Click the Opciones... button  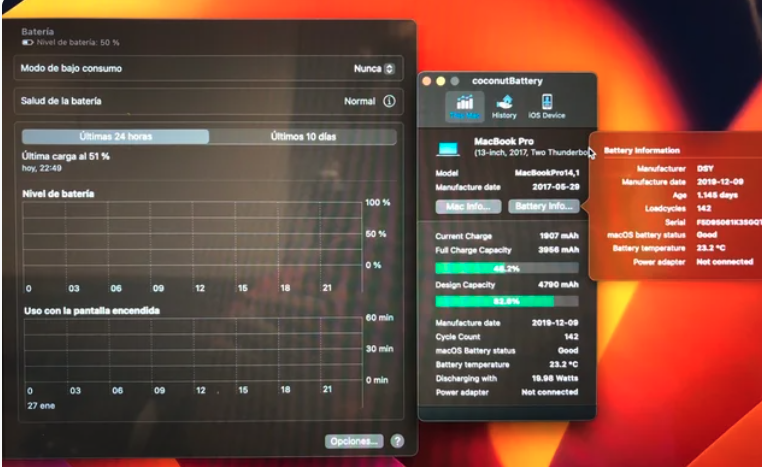[x=354, y=441]
